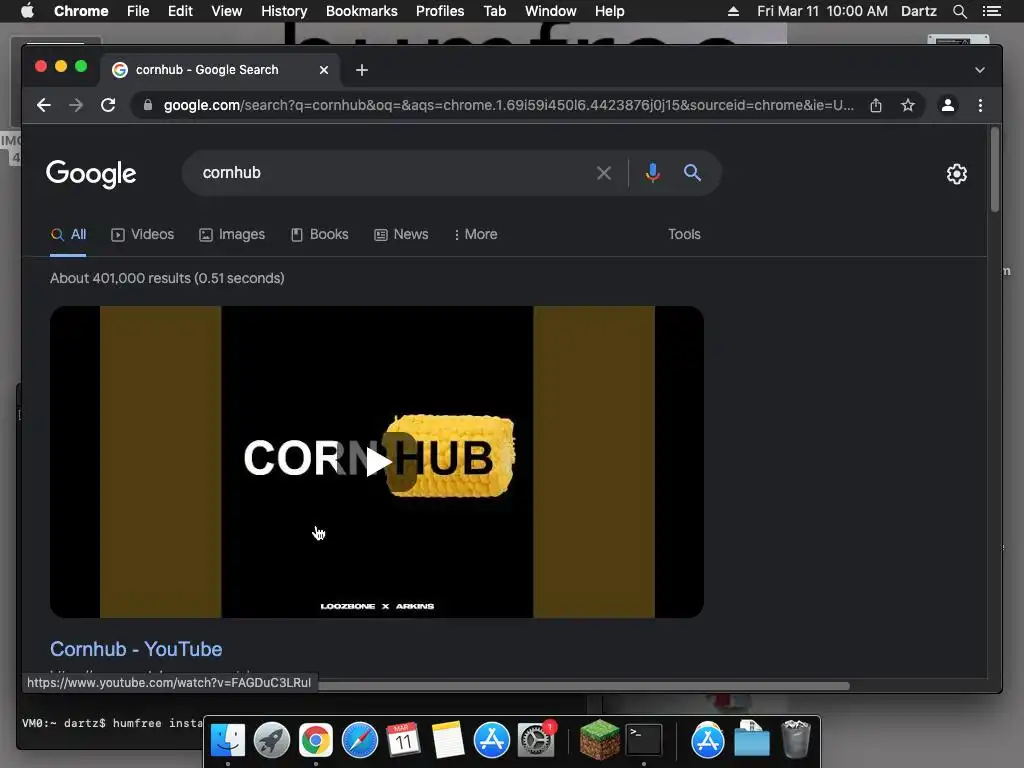
Task: Open Calendar from the Dock
Action: 403,740
